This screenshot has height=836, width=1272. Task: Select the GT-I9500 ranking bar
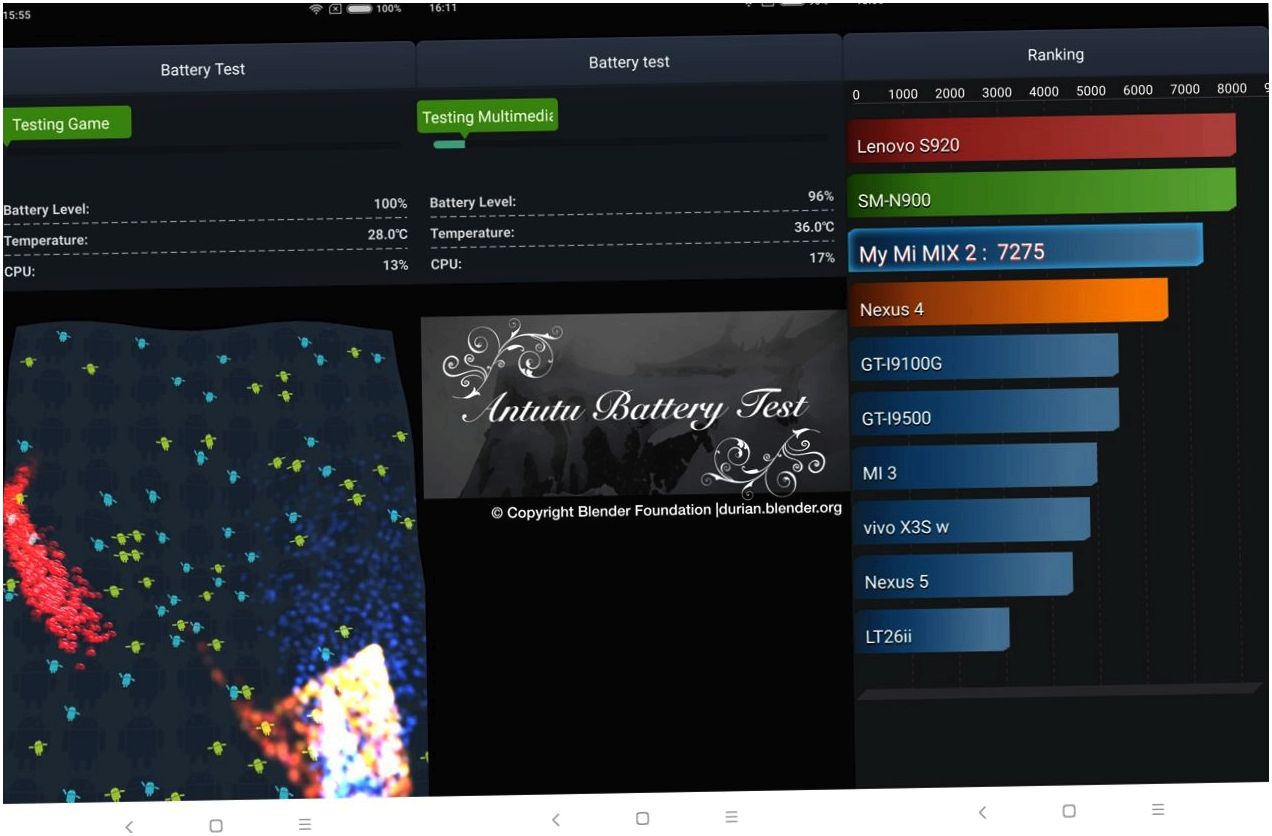point(985,411)
